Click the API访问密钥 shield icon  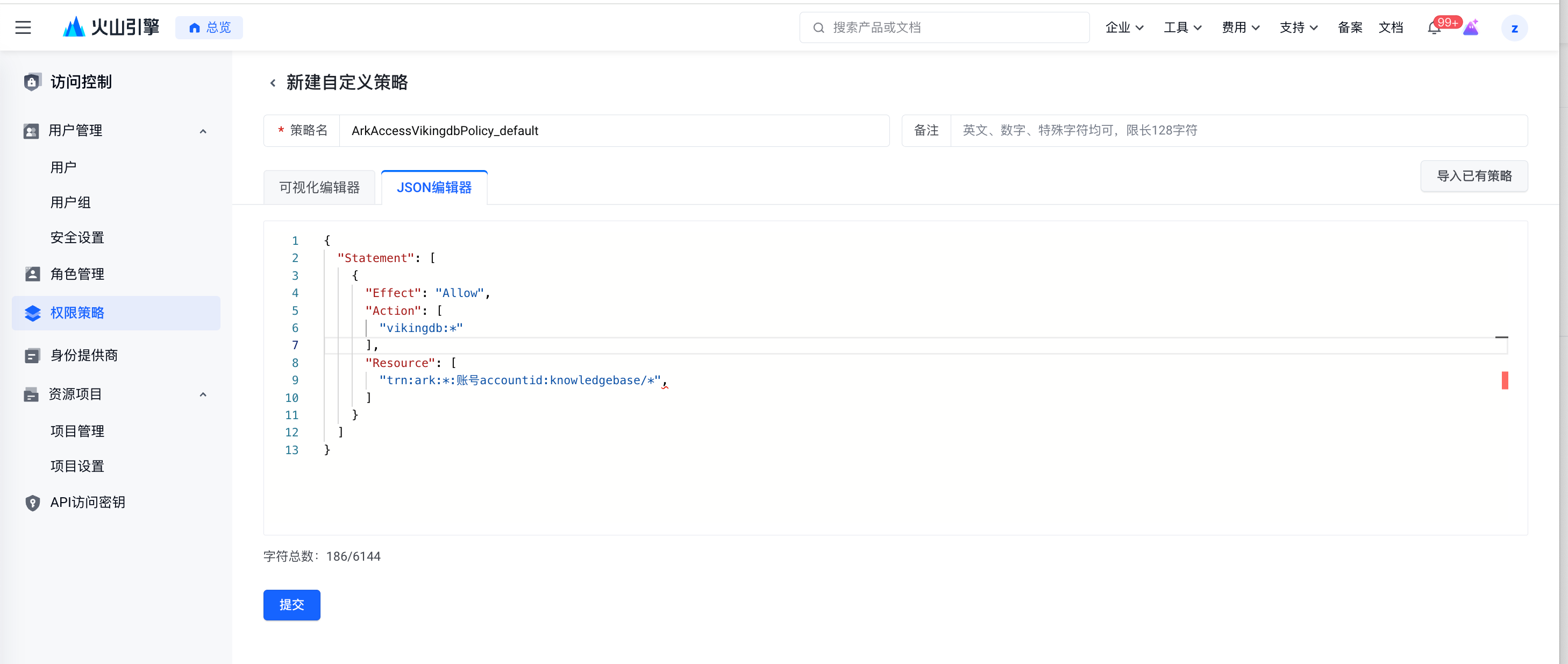[x=32, y=503]
